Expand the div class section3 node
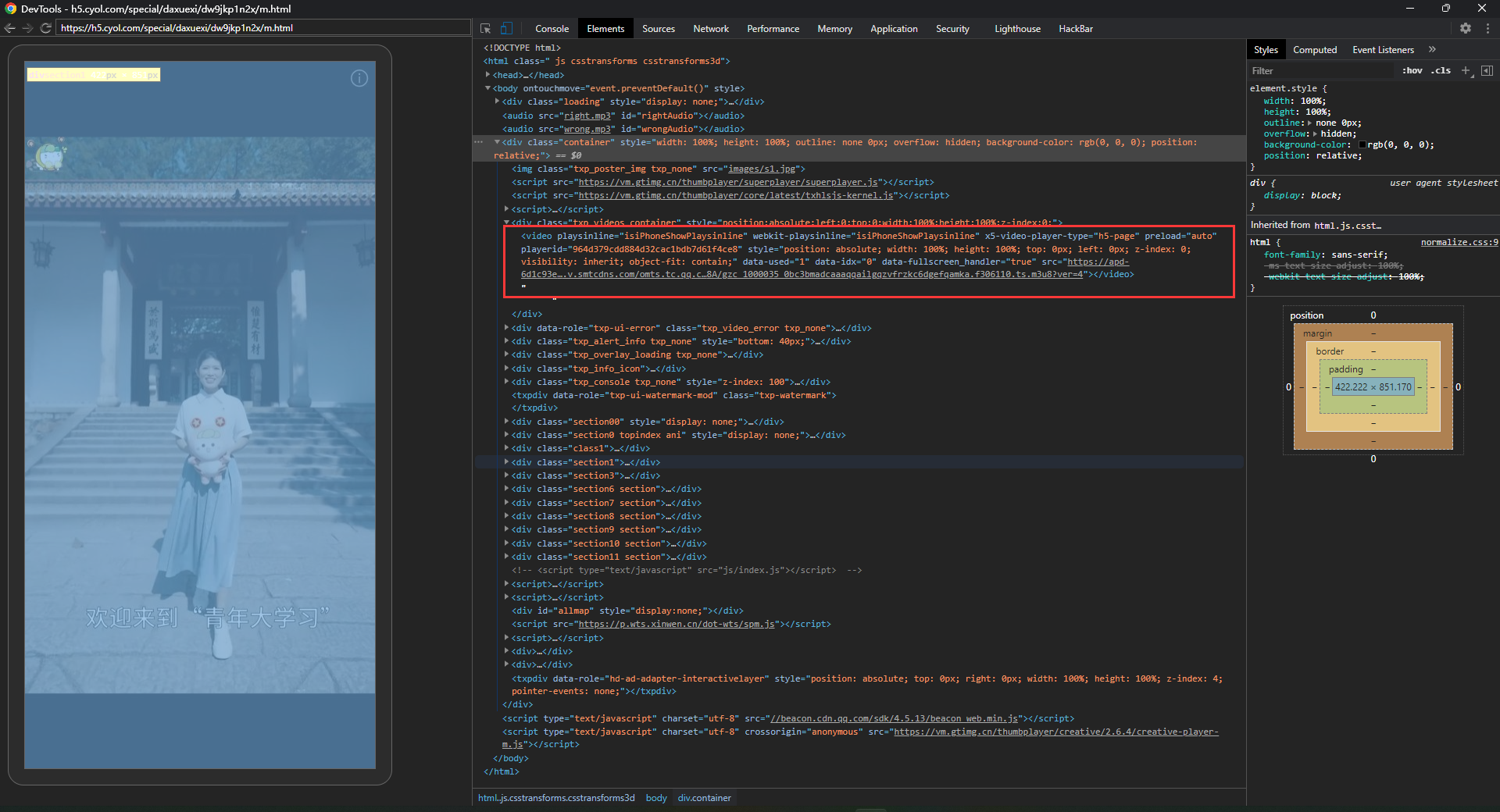1500x812 pixels. pos(506,475)
